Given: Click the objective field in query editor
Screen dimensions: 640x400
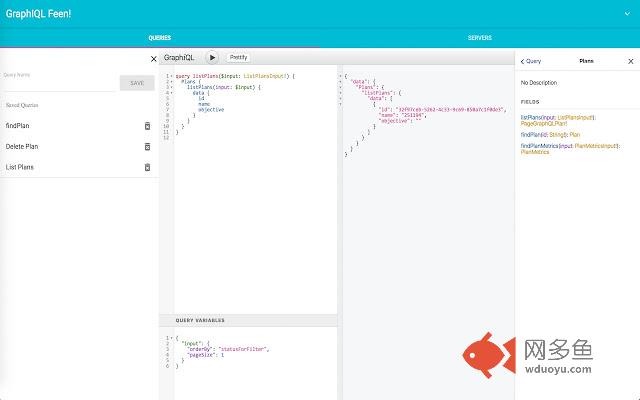Looking at the screenshot, I should (211, 110).
